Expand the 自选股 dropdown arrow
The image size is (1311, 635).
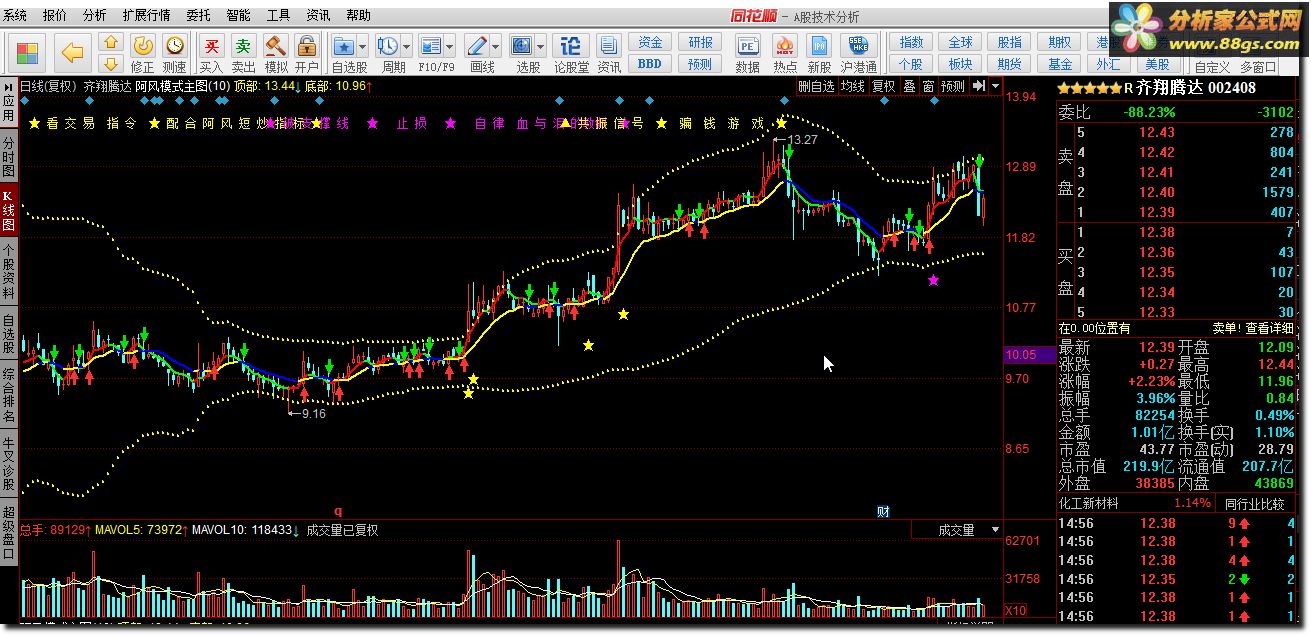tap(363, 46)
